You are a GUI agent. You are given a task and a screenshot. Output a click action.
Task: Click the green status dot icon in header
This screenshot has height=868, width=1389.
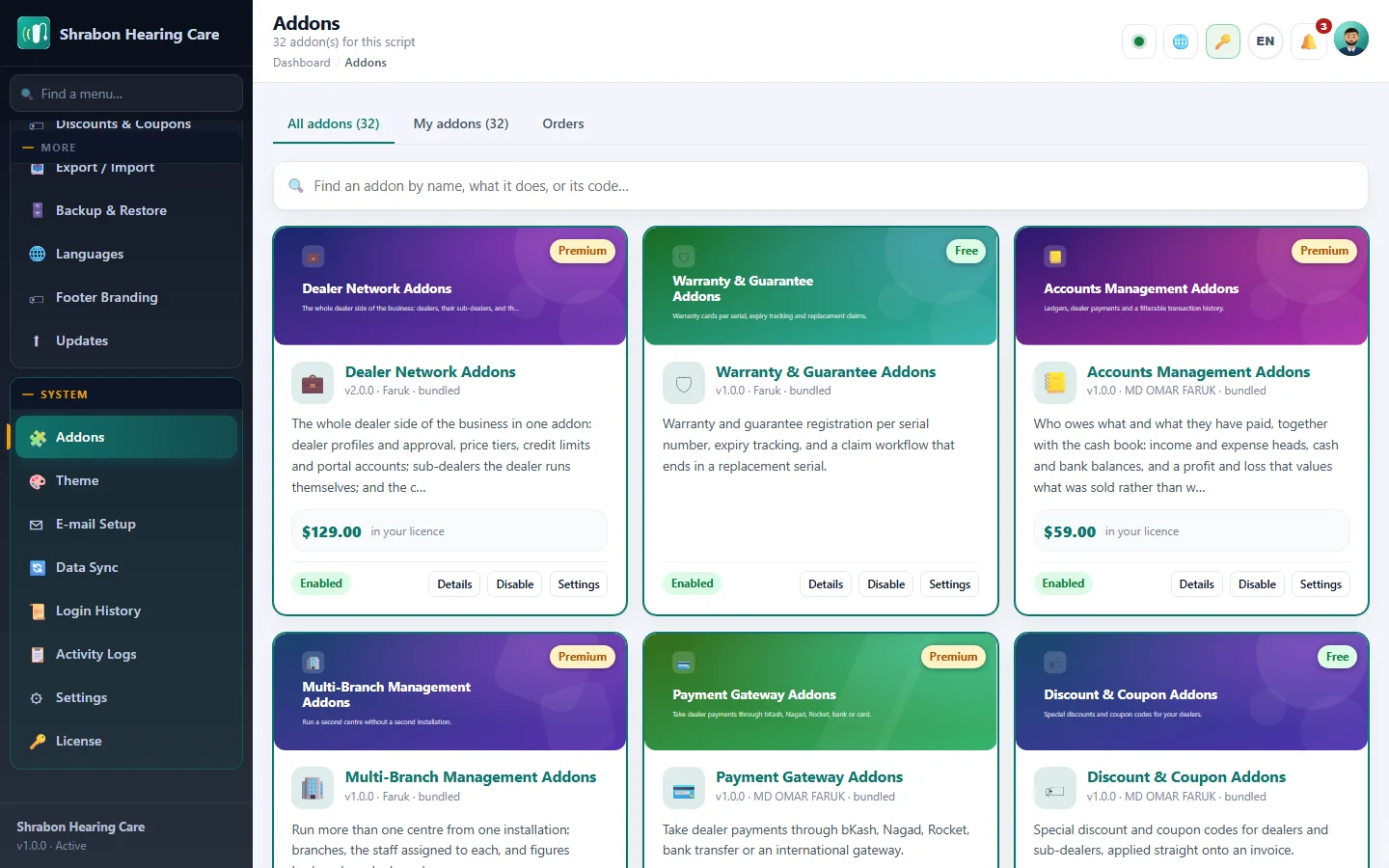(x=1139, y=41)
